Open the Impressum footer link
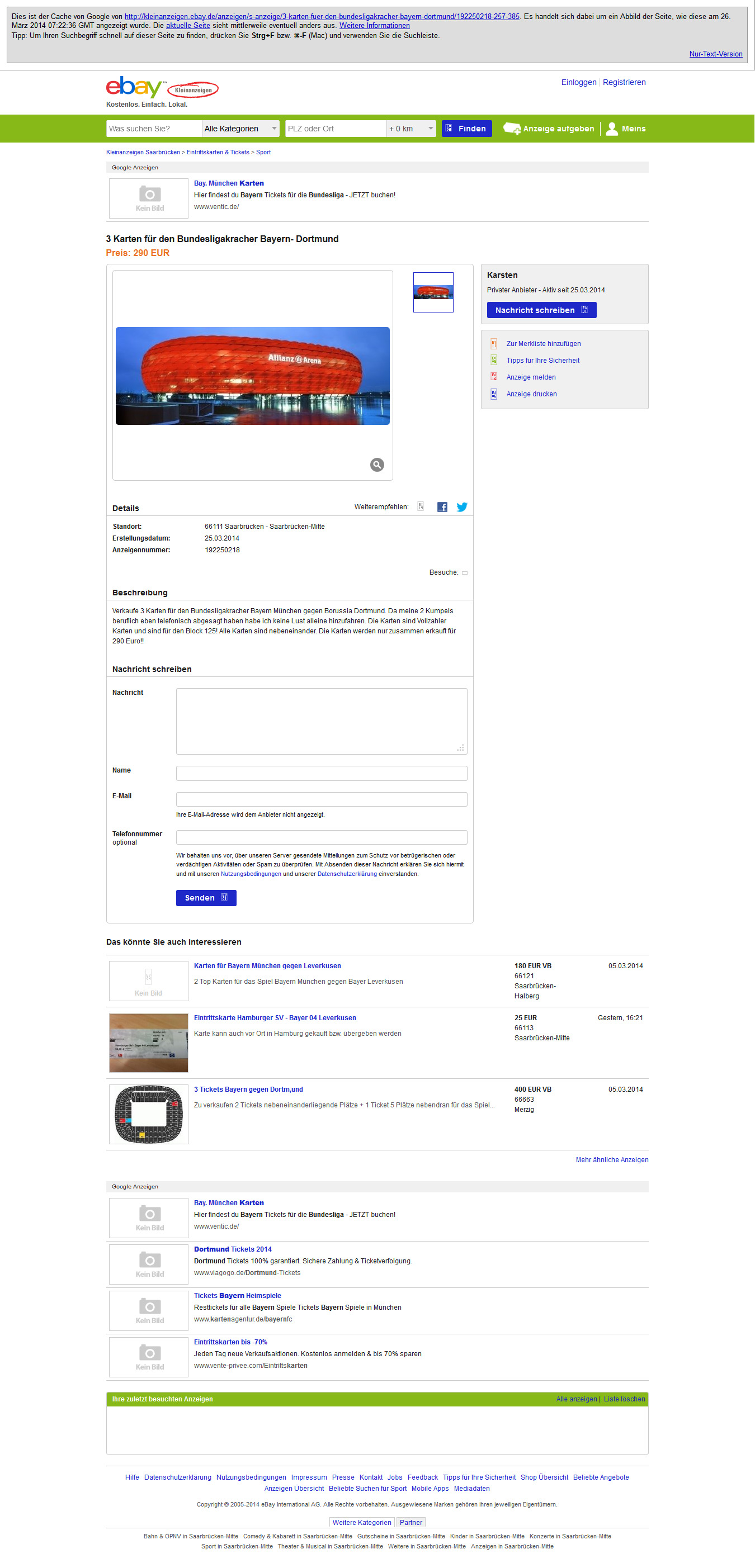This screenshot has height=1568, width=755. point(309,1478)
